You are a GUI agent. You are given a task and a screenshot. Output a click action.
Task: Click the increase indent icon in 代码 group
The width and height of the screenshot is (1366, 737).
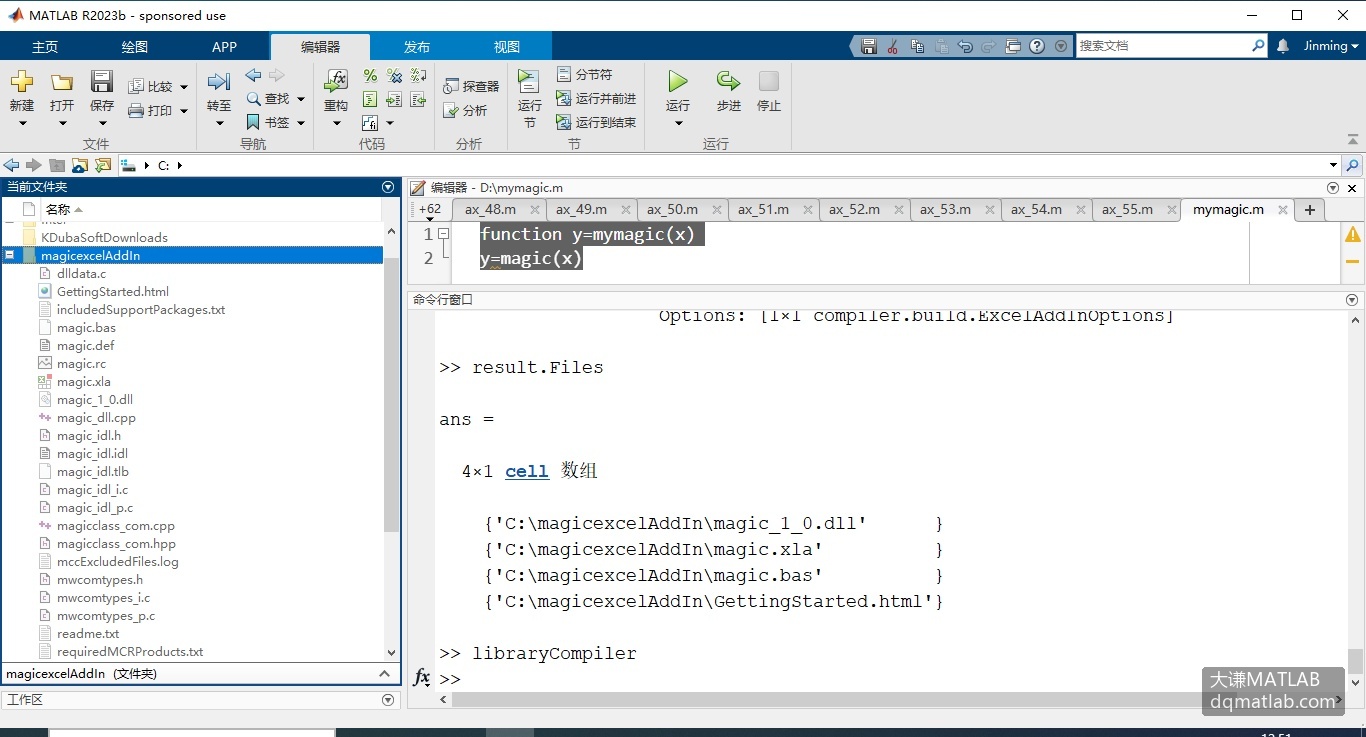point(394,100)
